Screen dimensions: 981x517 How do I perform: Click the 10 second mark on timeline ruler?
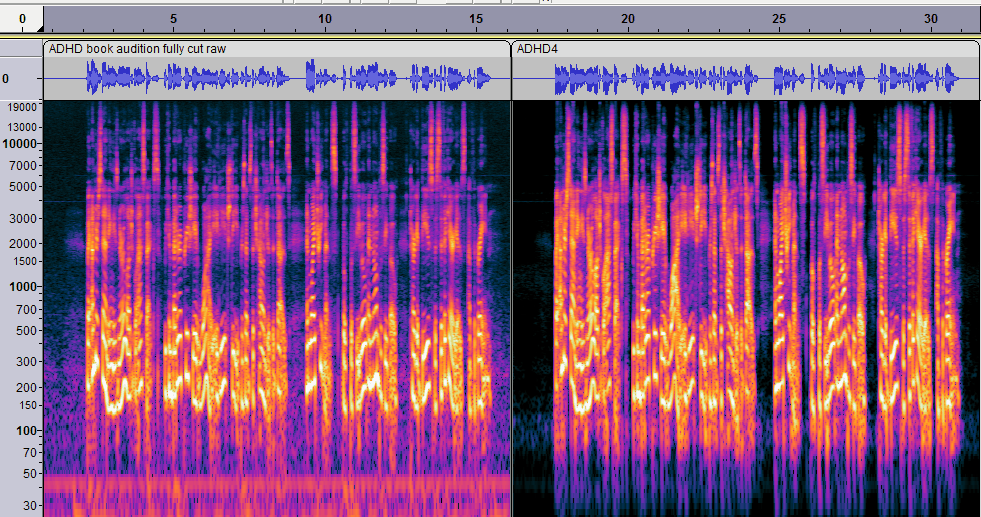[325, 19]
